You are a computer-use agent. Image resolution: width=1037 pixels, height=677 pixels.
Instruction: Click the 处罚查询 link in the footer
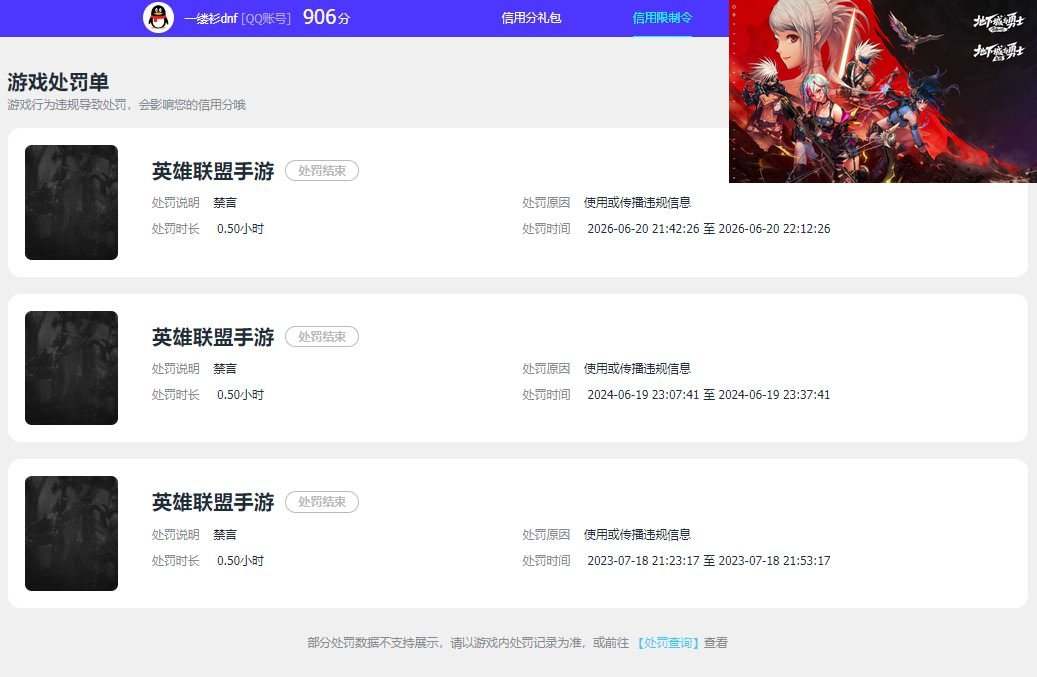[x=668, y=643]
